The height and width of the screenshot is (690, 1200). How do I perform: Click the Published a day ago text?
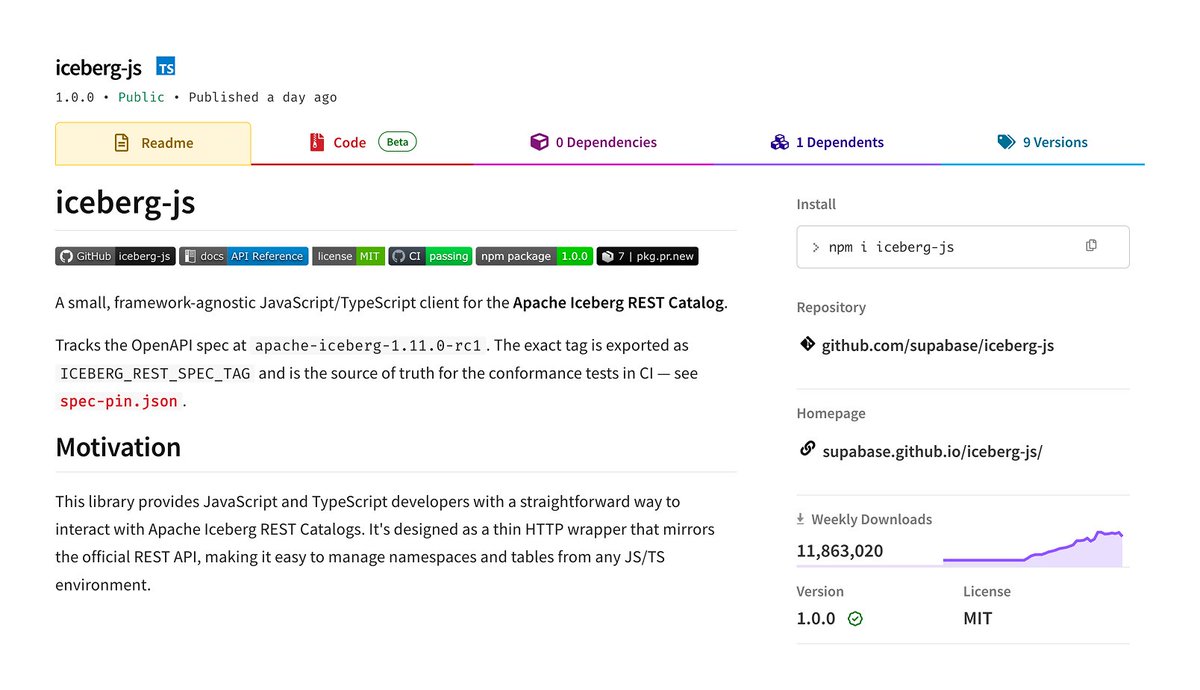[263, 97]
